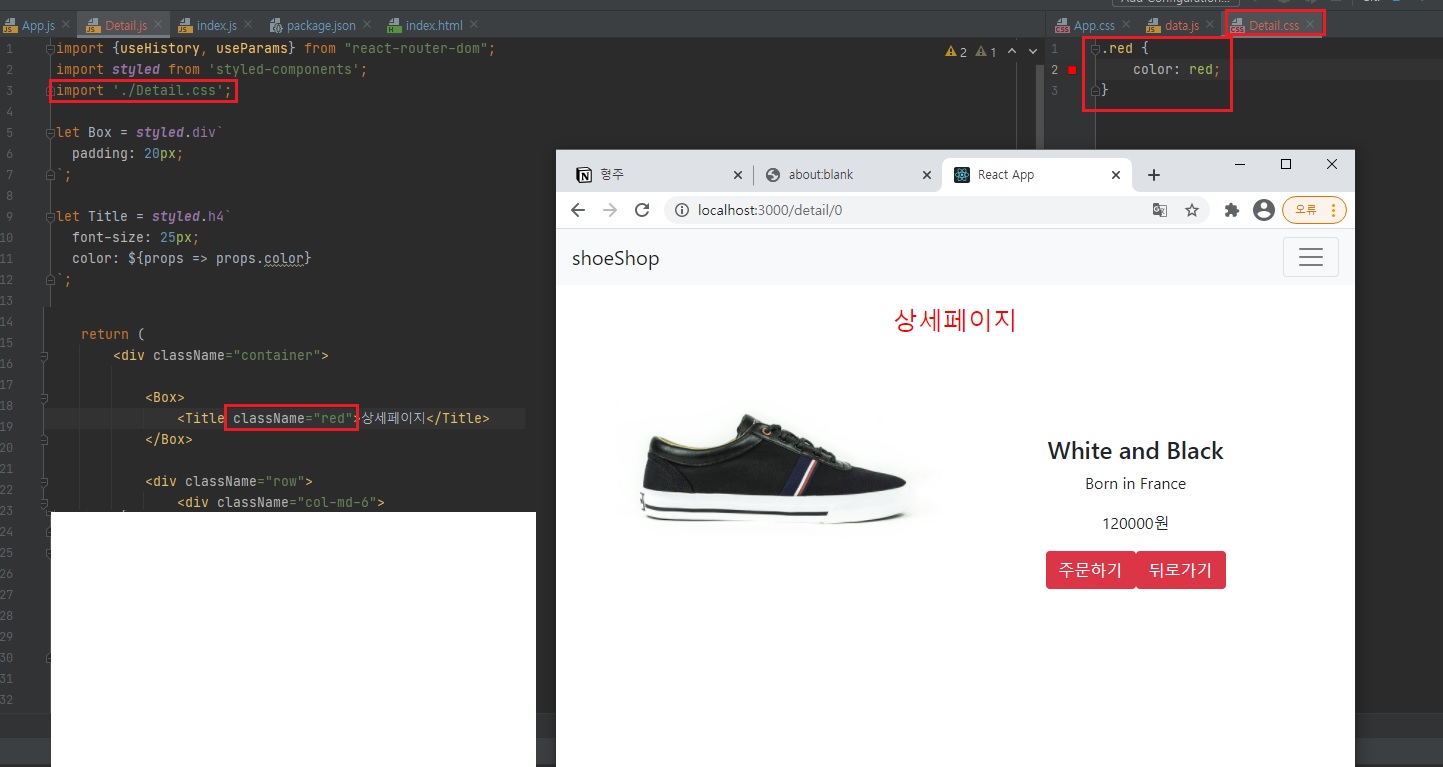Close the Detail.css editor tab
The width and height of the screenshot is (1443, 767).
[1310, 25]
